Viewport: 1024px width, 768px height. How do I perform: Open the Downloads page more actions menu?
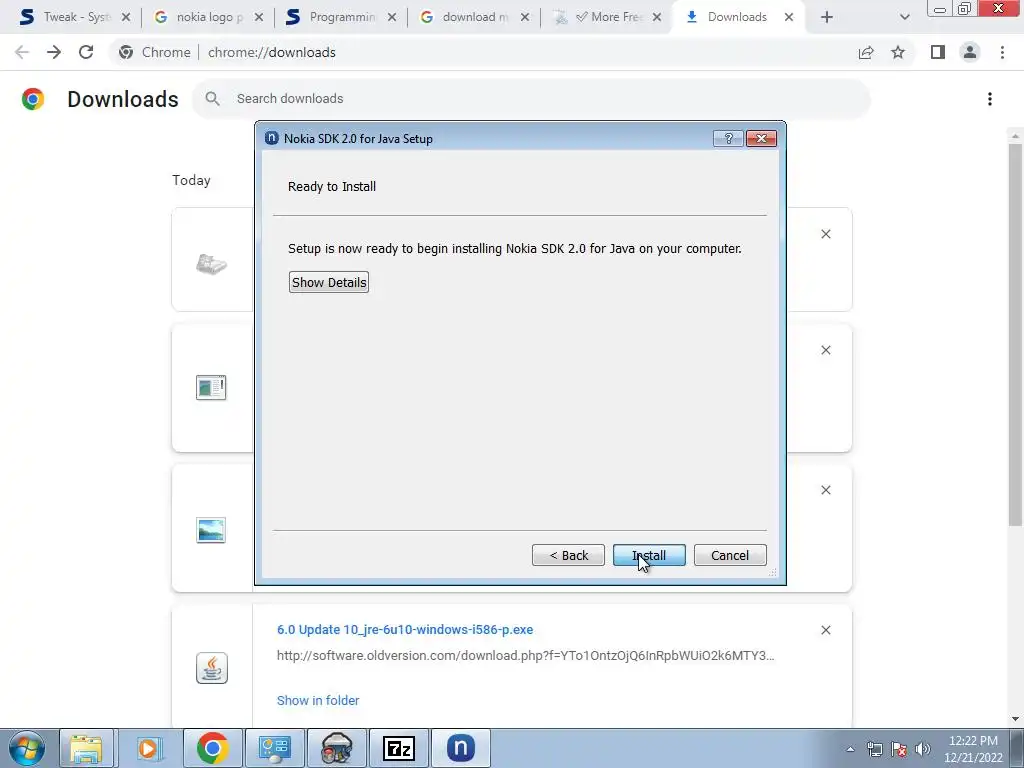click(x=989, y=99)
